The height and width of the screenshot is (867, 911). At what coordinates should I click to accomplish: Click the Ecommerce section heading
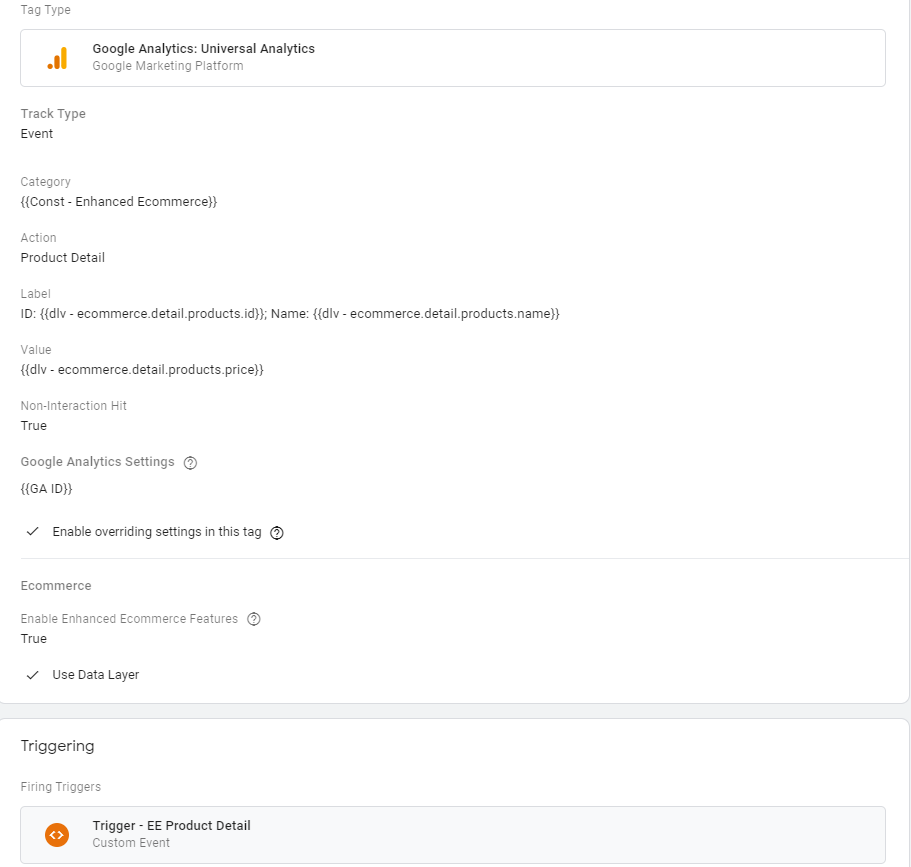pos(56,586)
